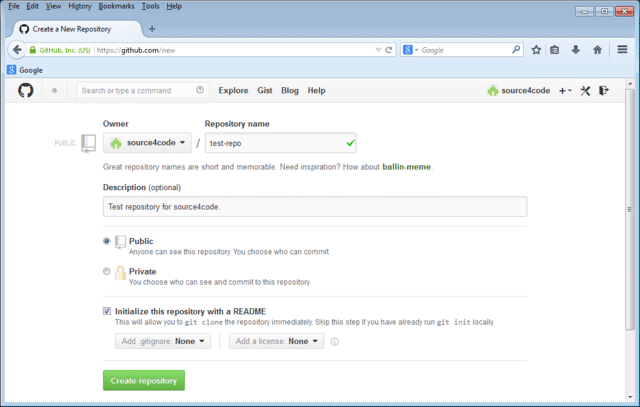Open a new tab with plus

pos(152,29)
